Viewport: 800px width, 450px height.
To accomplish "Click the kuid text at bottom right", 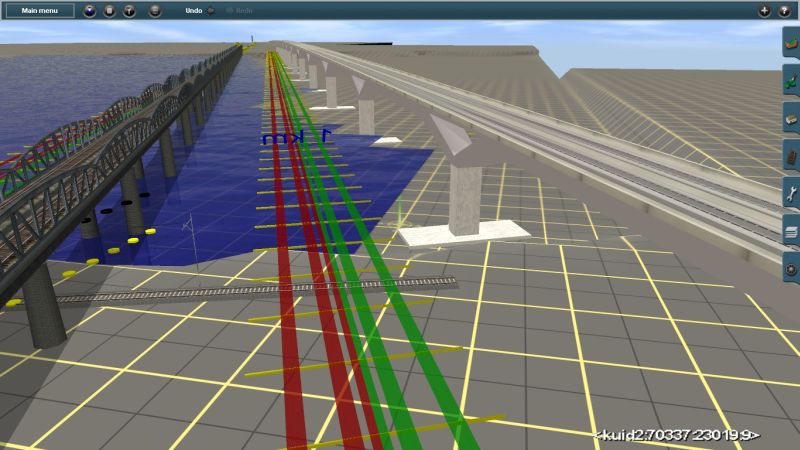I will point(677,435).
